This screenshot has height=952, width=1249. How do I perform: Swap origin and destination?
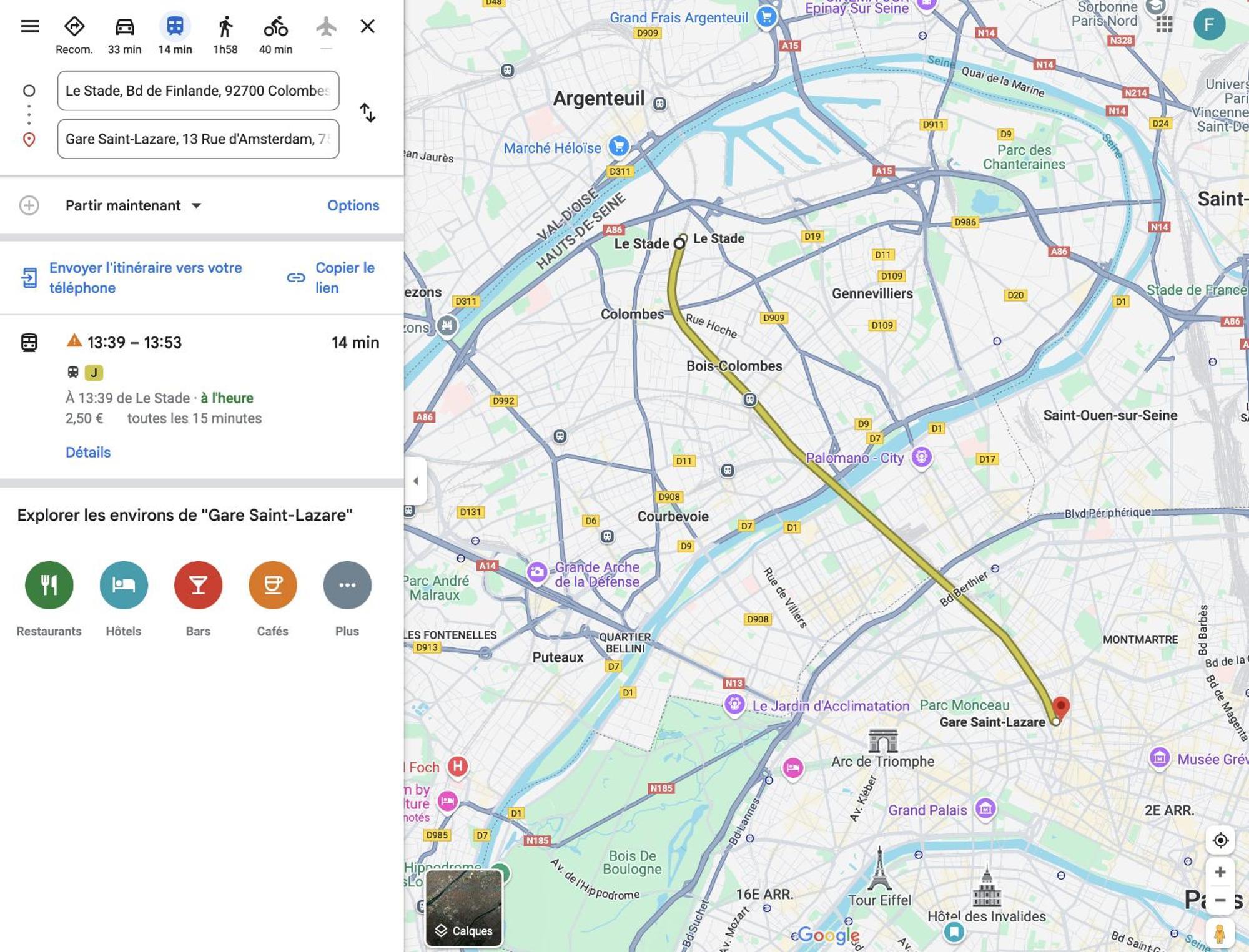(x=368, y=113)
